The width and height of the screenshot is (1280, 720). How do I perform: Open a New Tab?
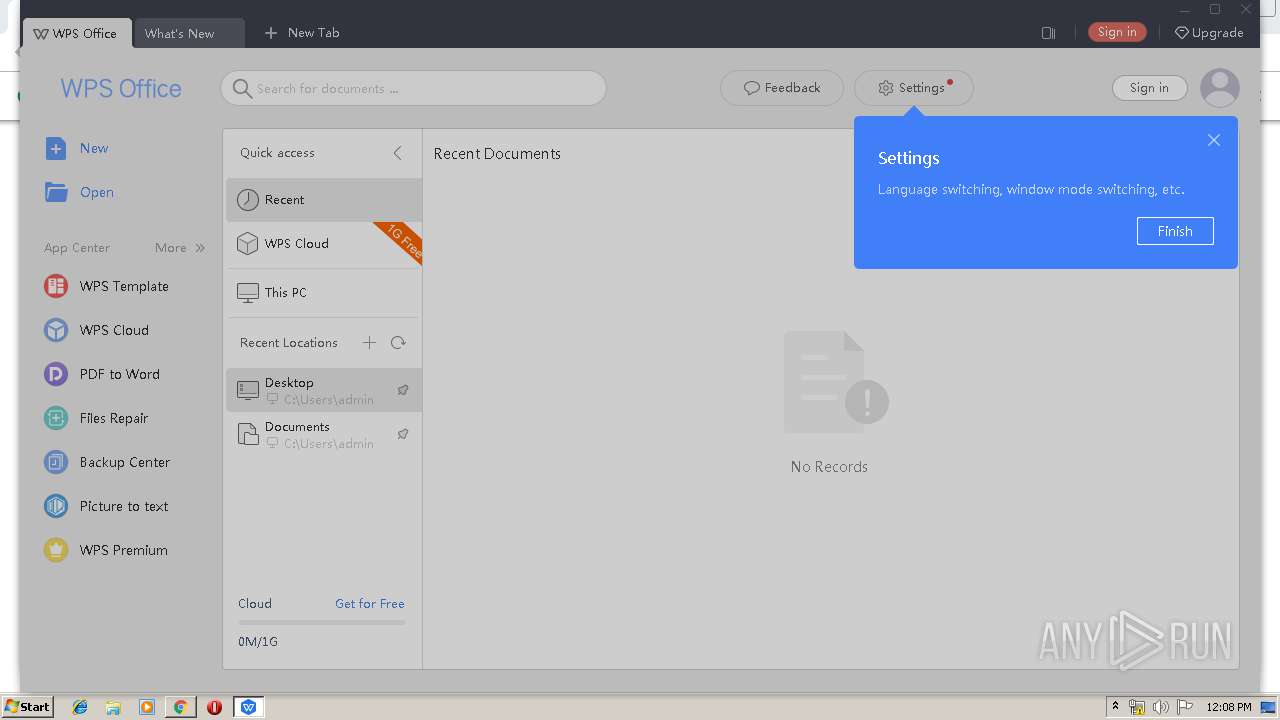click(x=301, y=33)
